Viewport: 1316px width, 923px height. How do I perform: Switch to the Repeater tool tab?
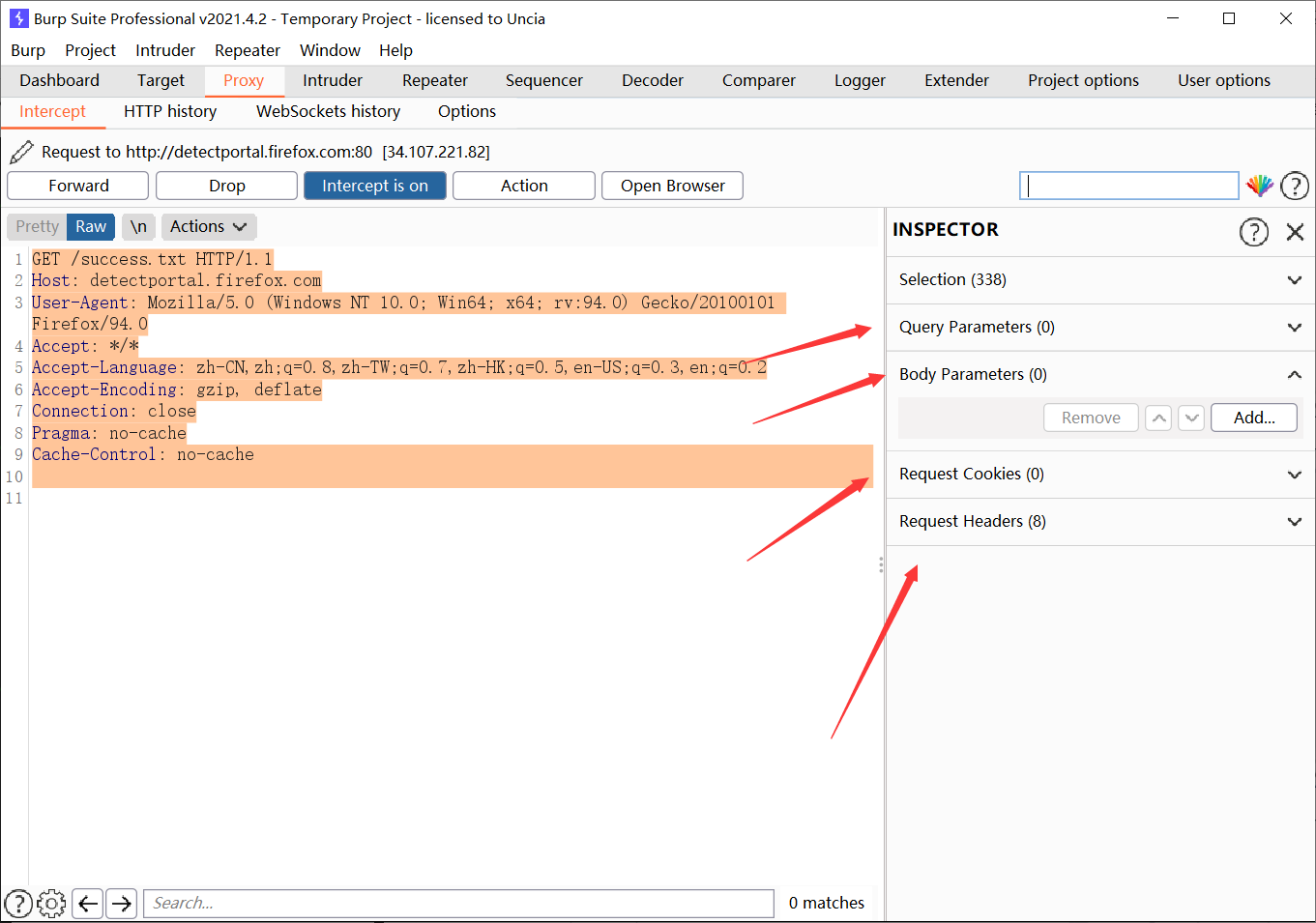(435, 80)
